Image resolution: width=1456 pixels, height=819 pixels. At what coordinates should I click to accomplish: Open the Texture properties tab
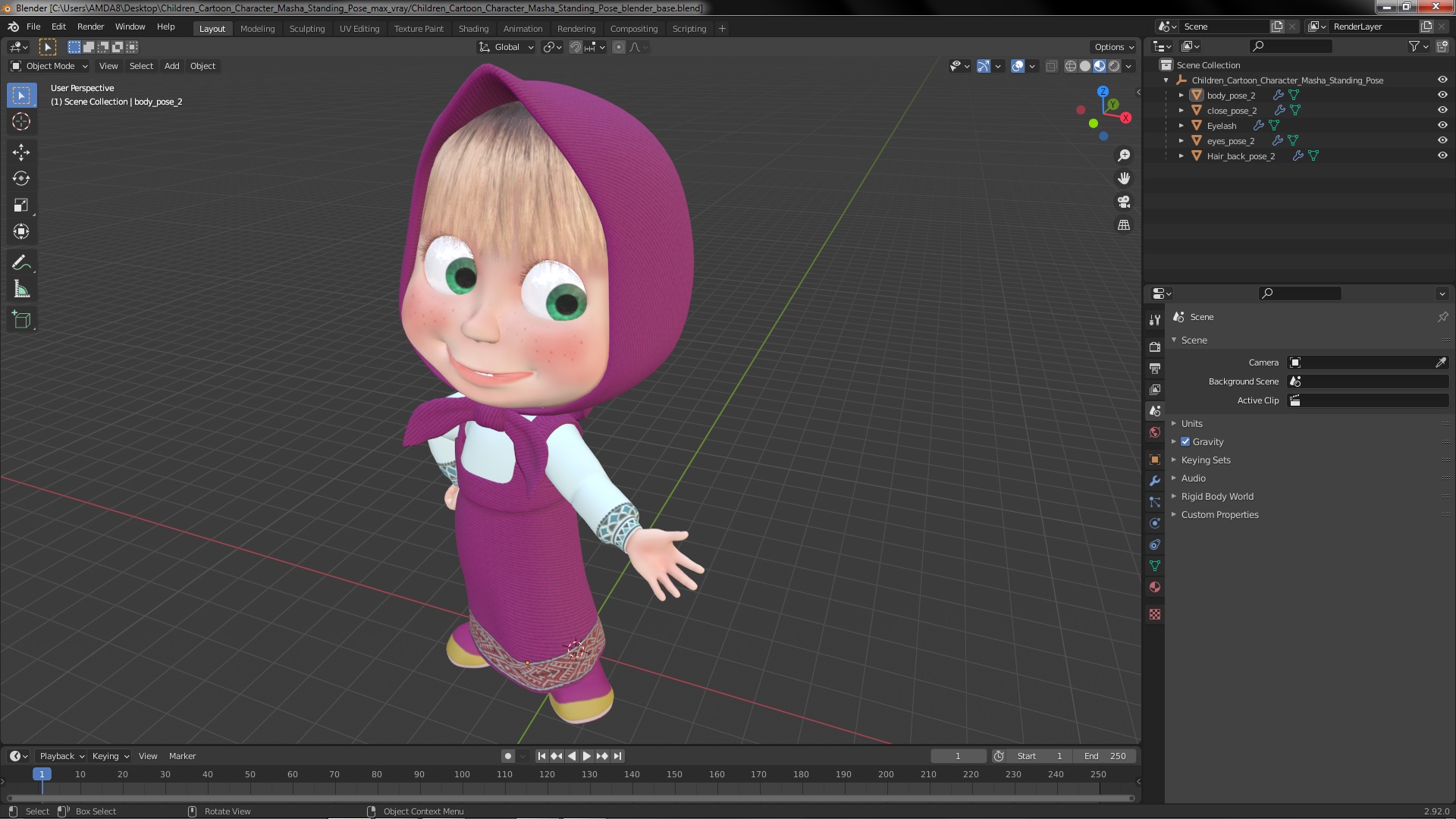pos(1155,614)
